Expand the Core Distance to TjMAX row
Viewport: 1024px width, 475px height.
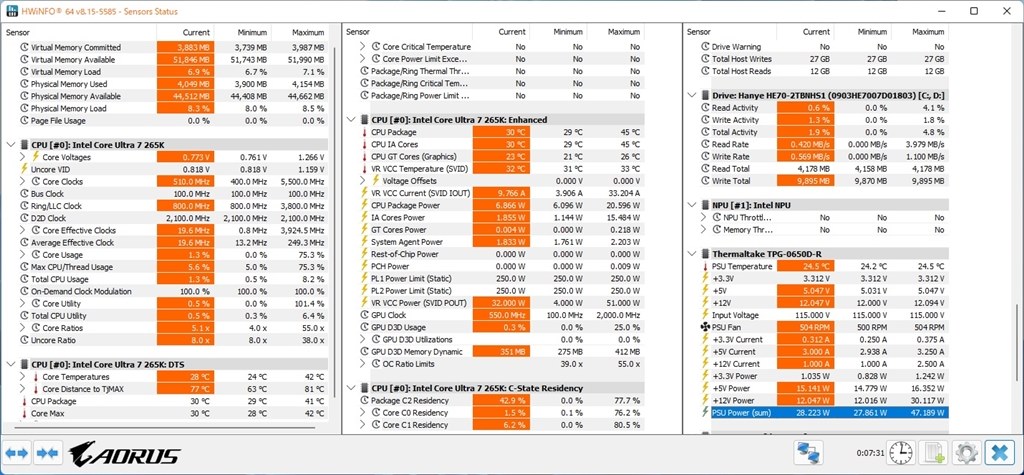(24, 389)
